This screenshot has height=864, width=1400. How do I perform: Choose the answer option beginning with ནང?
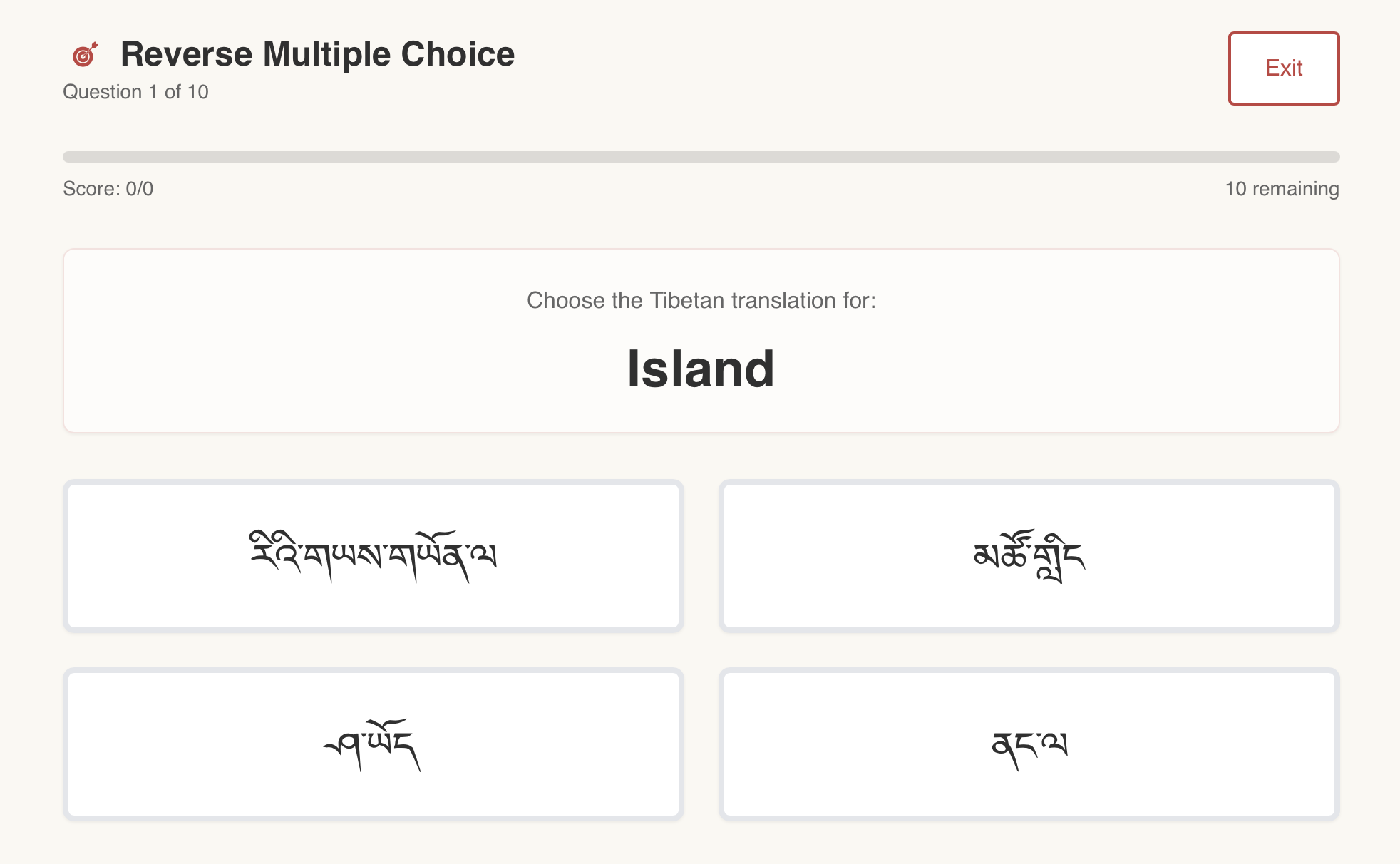pyautogui.click(x=1029, y=744)
